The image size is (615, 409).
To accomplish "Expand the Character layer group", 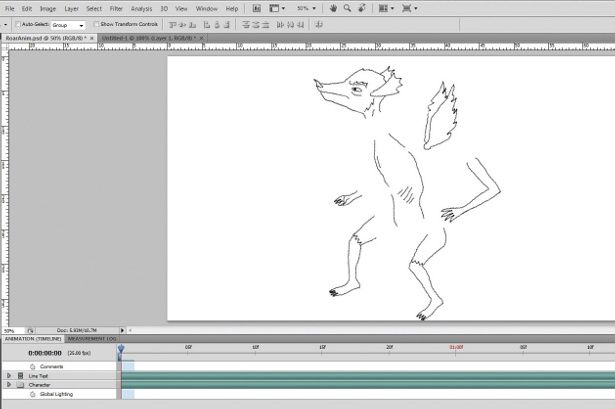I will (9, 385).
